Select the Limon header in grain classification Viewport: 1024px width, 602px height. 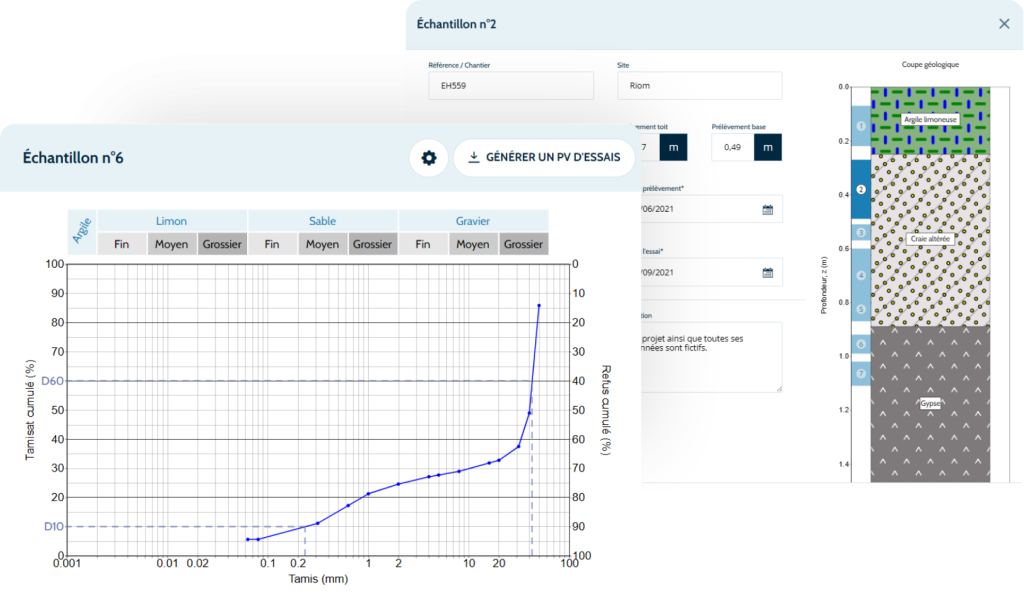coord(172,220)
